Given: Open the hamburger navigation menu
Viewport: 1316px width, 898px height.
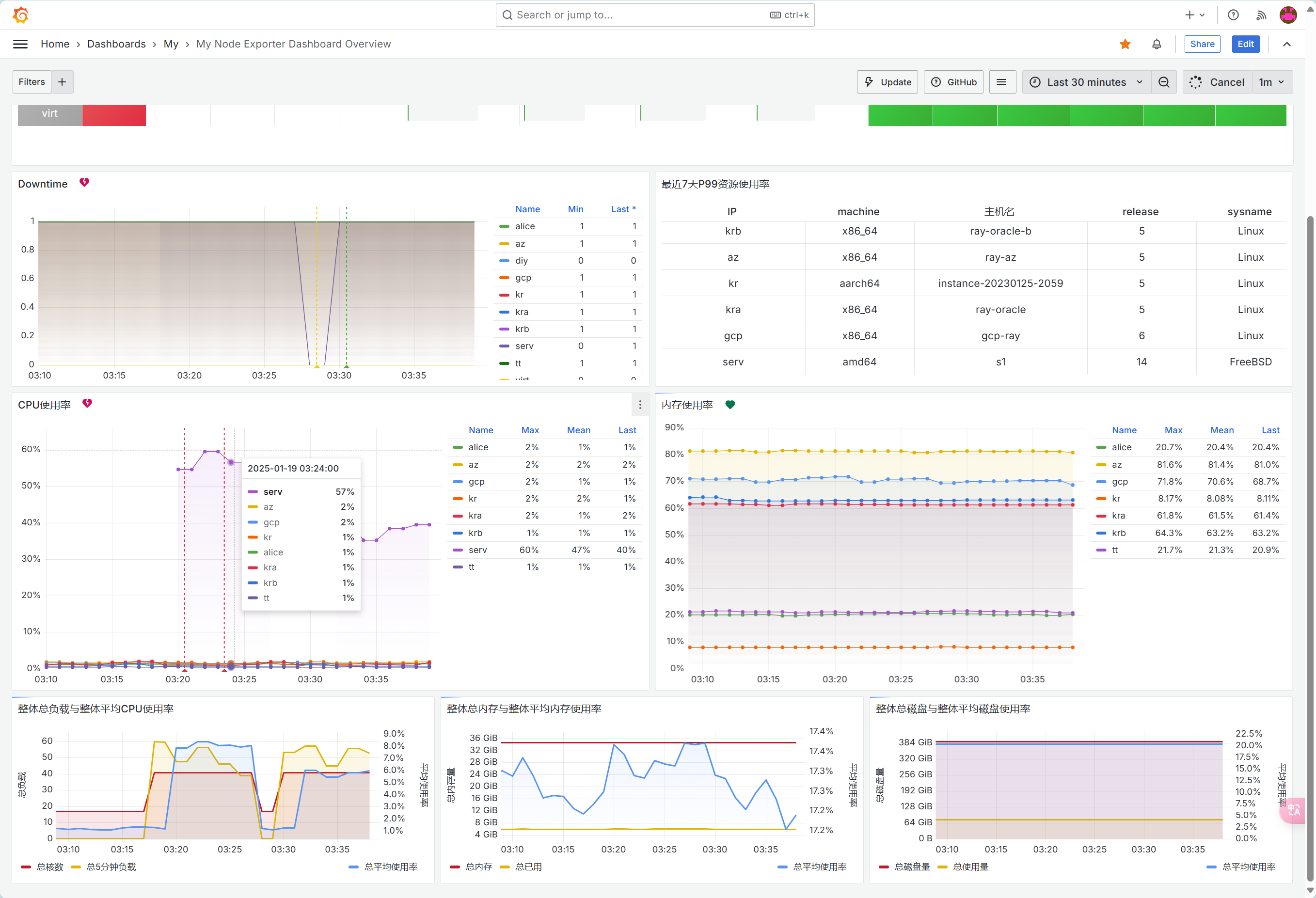Looking at the screenshot, I should coord(20,44).
